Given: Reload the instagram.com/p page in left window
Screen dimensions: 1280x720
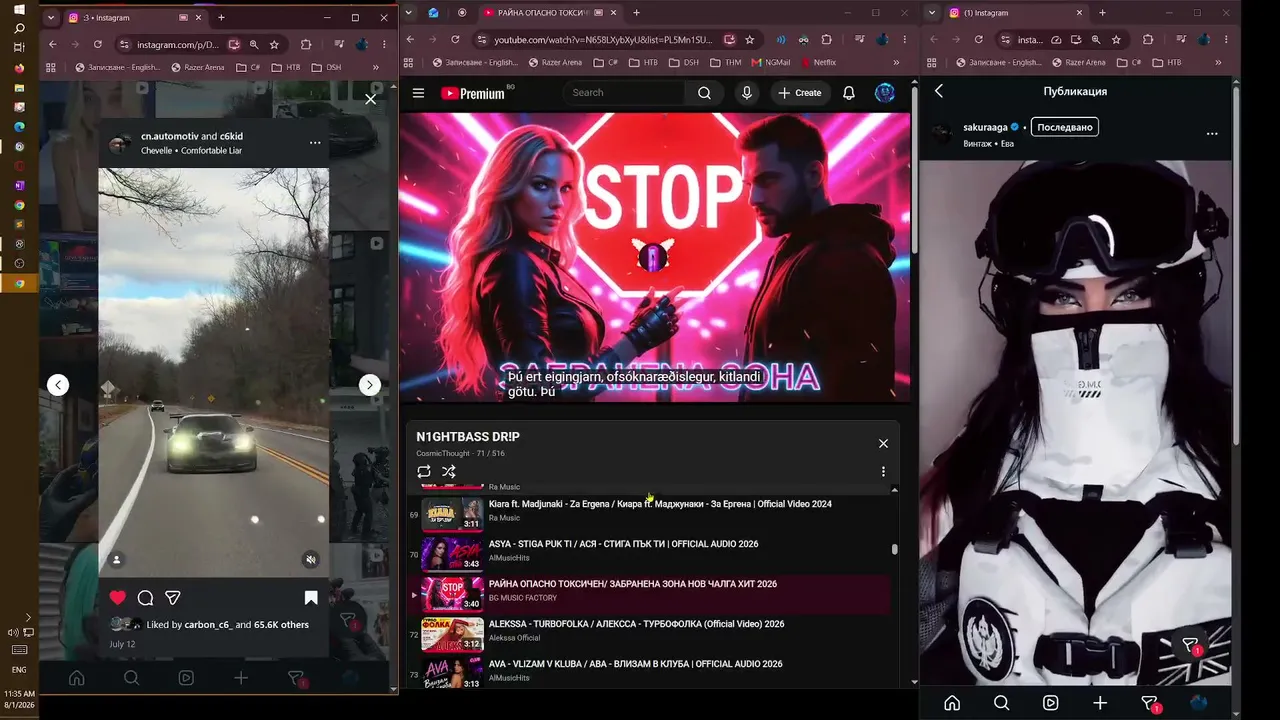Looking at the screenshot, I should tap(98, 44).
